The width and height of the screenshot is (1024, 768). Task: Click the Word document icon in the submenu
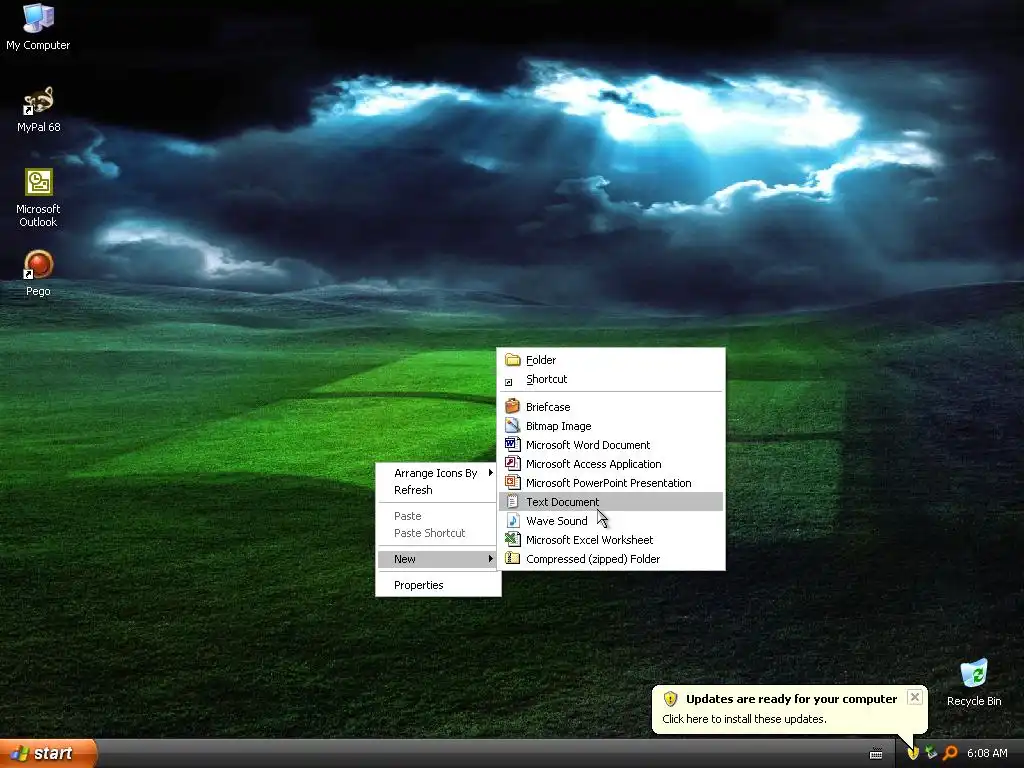513,445
